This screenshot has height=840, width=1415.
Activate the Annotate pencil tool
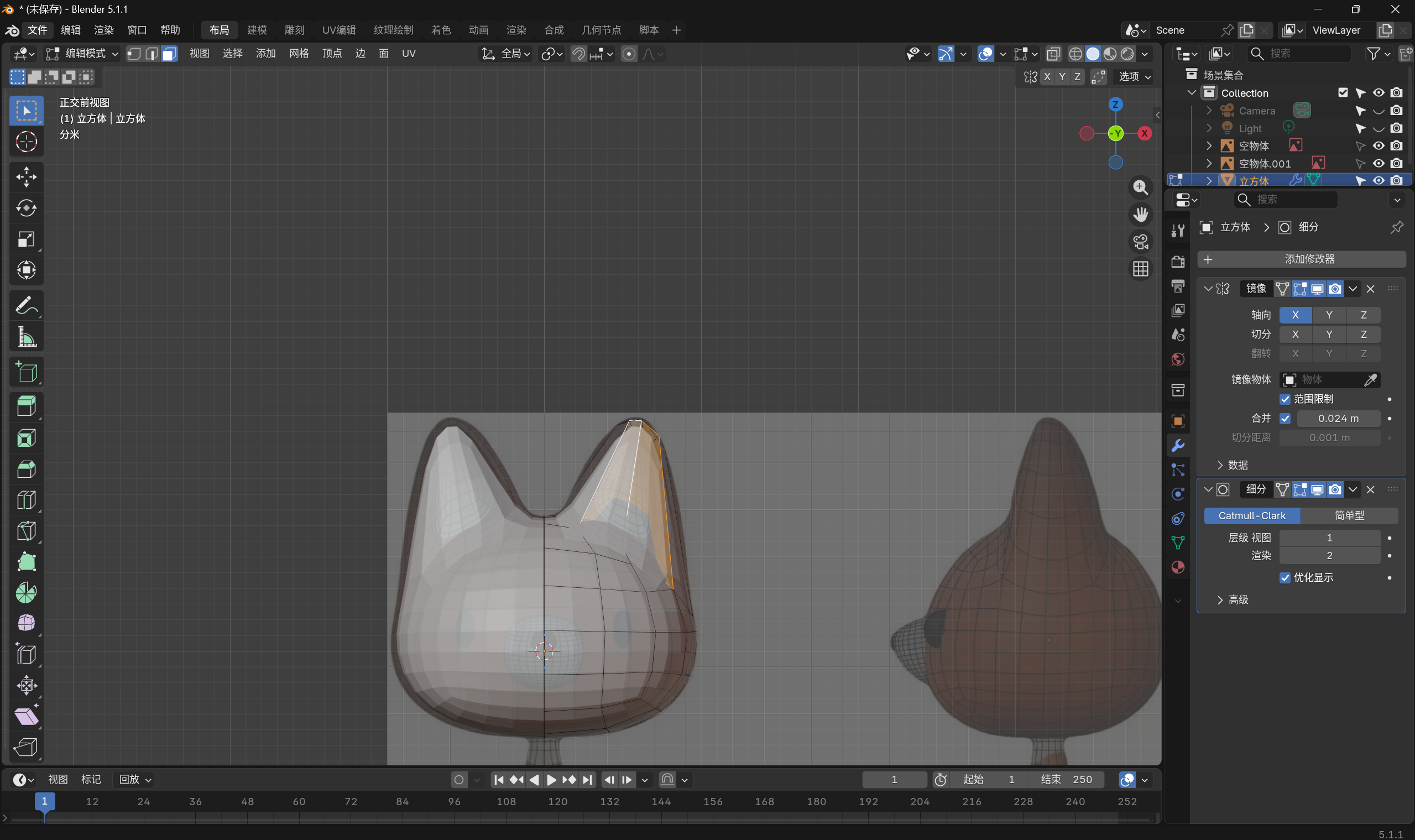click(26, 306)
